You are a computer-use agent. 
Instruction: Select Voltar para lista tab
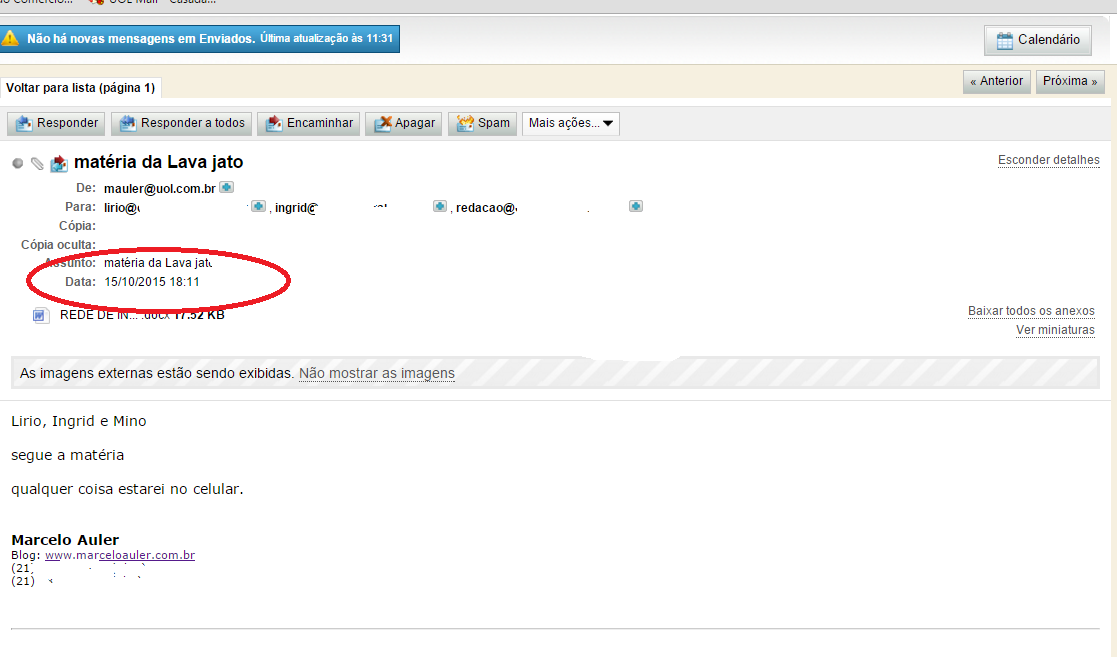click(x=80, y=88)
